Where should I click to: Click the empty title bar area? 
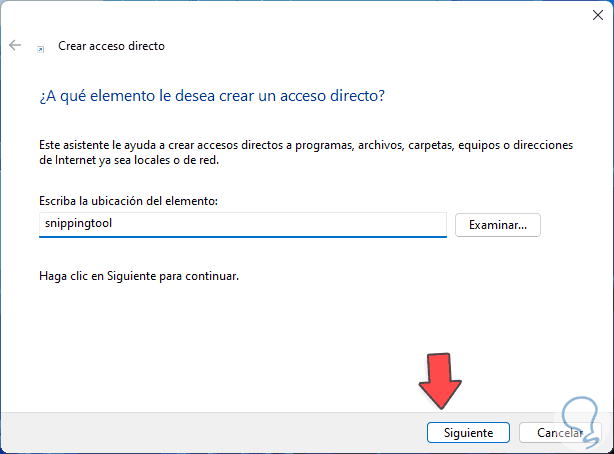click(x=300, y=15)
